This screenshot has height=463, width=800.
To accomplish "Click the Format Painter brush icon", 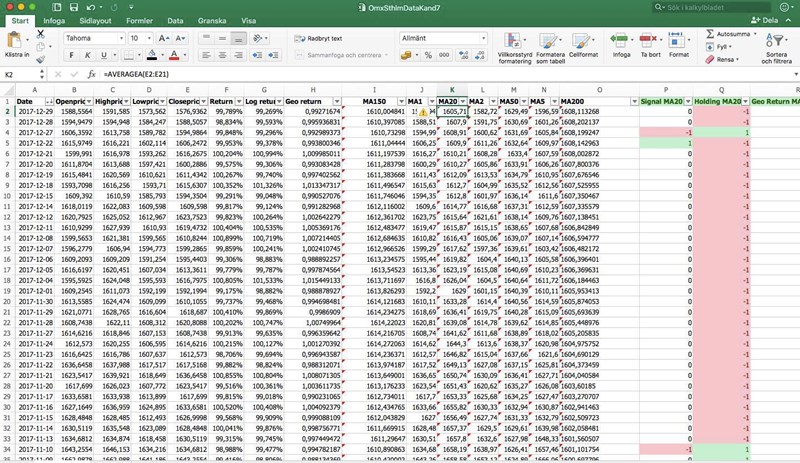I will 41,59.
